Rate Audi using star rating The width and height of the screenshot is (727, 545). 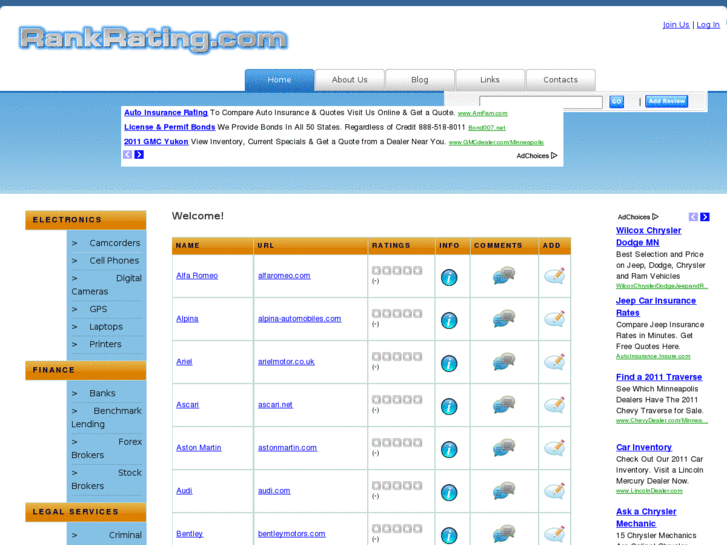[397, 486]
